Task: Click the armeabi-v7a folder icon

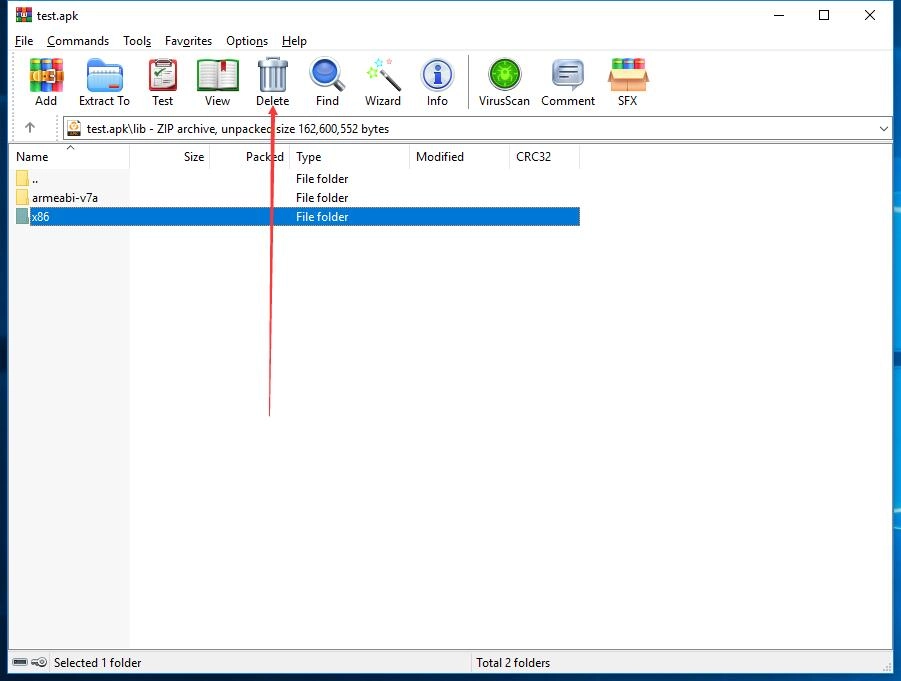Action: 22,198
